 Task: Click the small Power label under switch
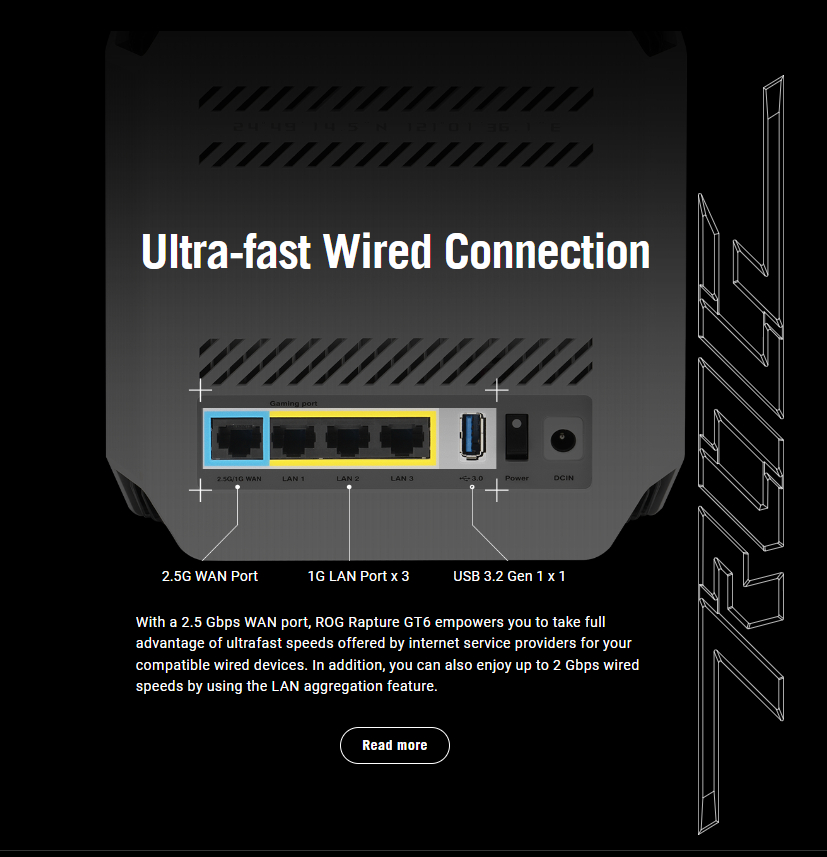point(517,478)
